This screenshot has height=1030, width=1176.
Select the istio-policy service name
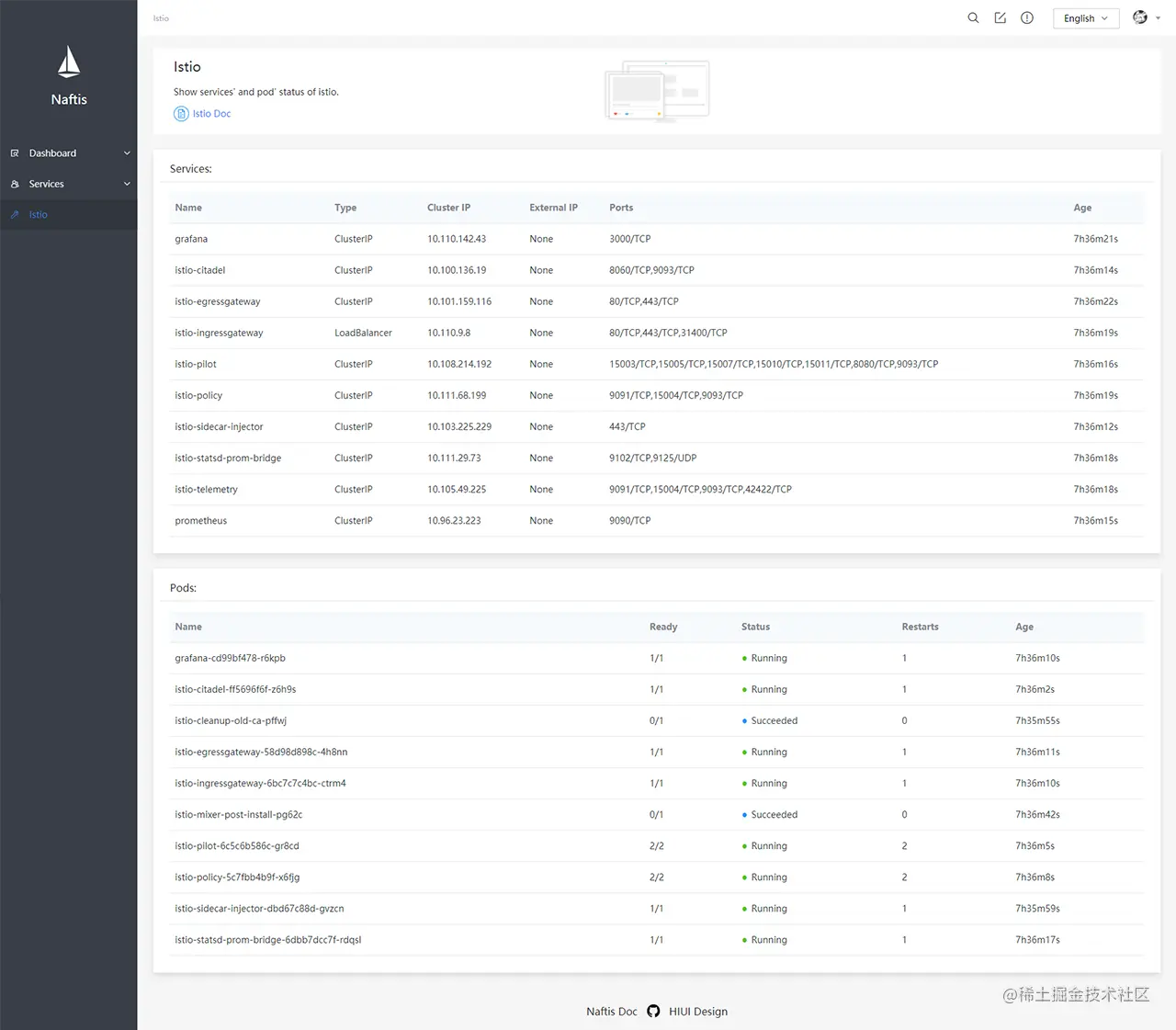pos(198,395)
